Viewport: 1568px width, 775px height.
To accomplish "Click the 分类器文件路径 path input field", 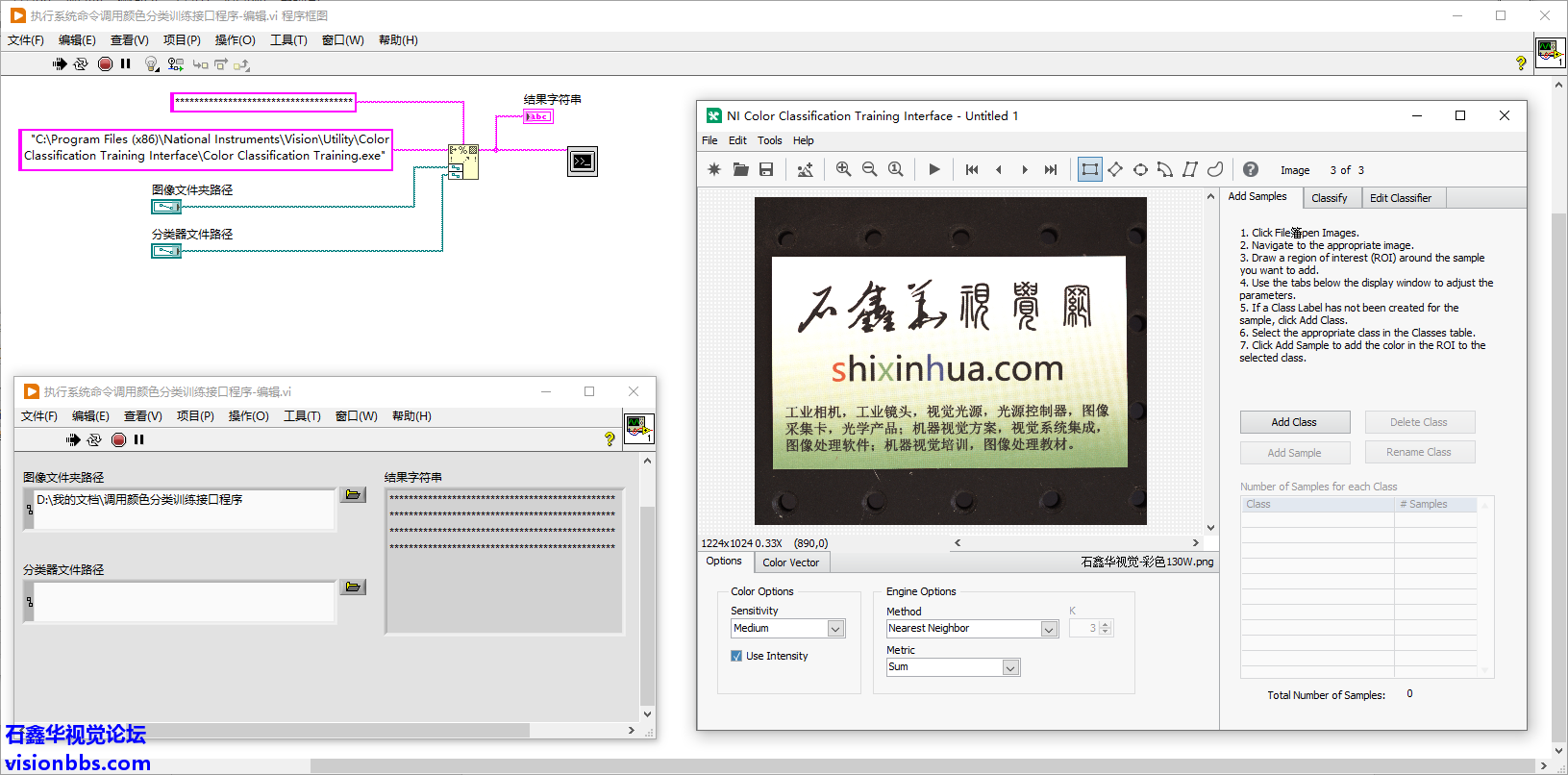I will point(183,602).
